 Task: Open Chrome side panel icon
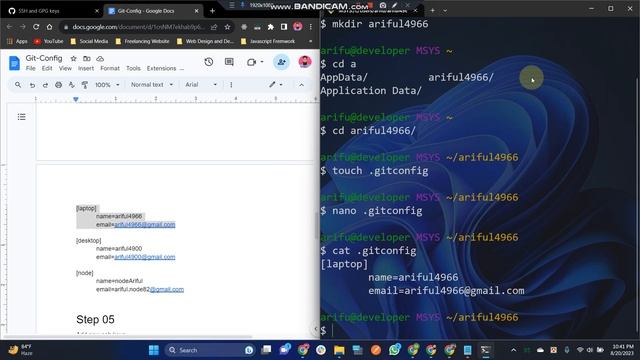(284, 27)
